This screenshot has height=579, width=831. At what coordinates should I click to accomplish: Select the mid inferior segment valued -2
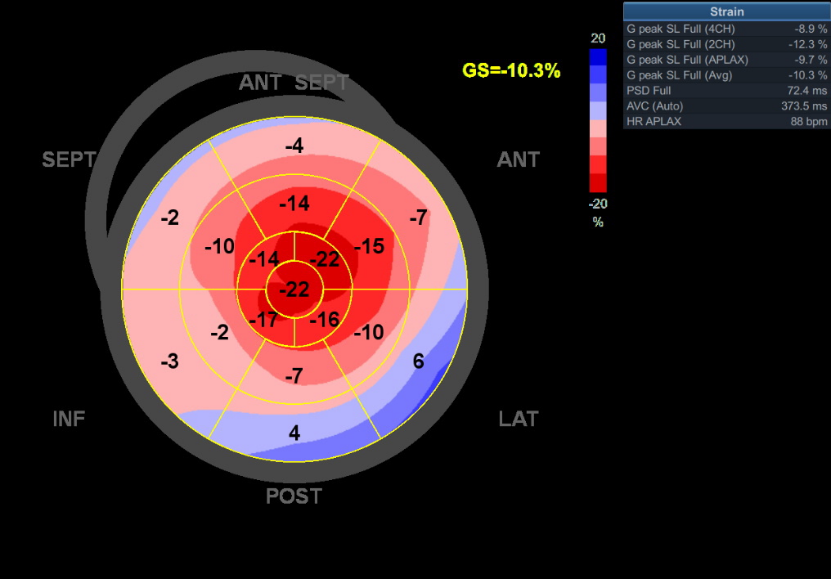219,333
